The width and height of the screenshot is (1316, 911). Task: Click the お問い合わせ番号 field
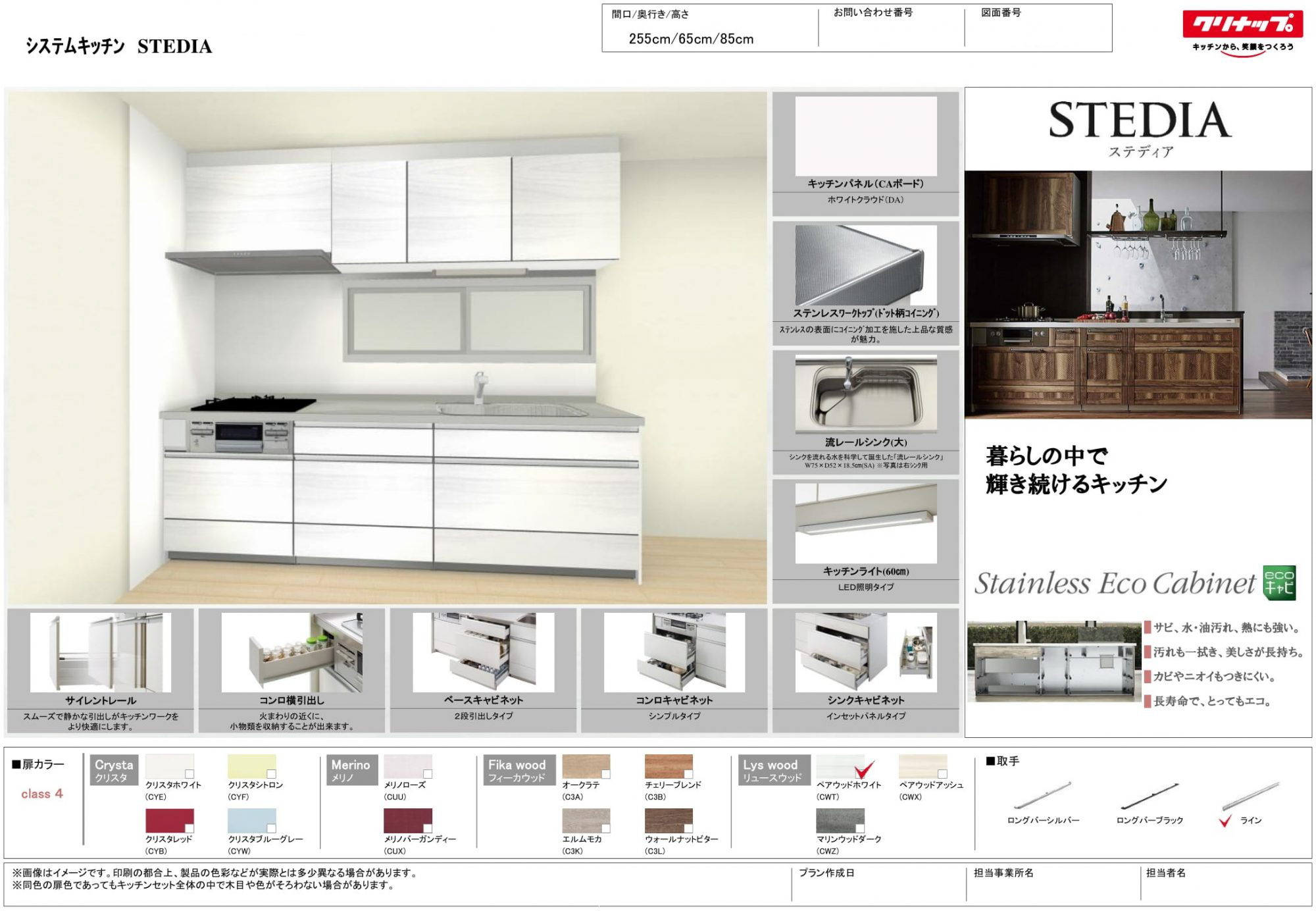click(x=892, y=28)
